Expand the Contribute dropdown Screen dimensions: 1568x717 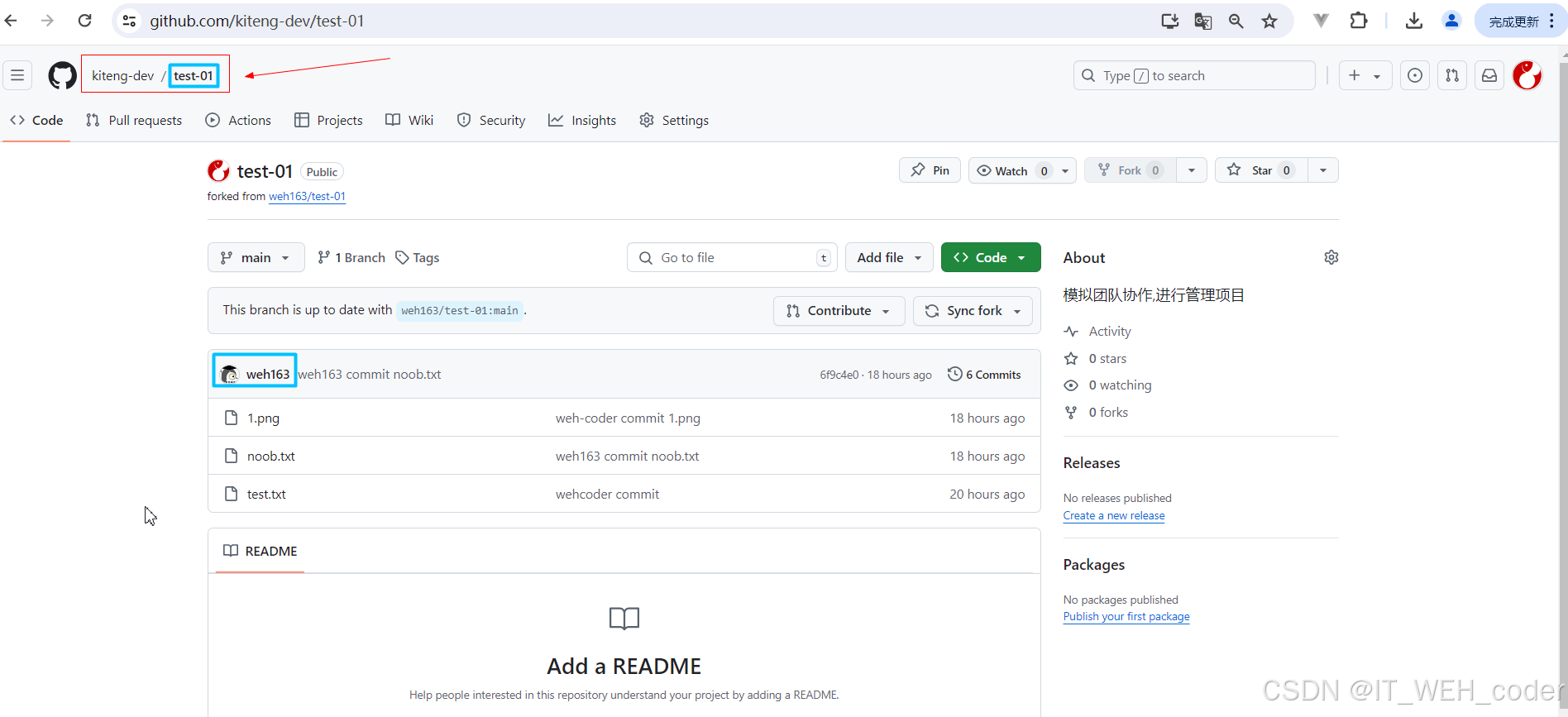coord(839,310)
